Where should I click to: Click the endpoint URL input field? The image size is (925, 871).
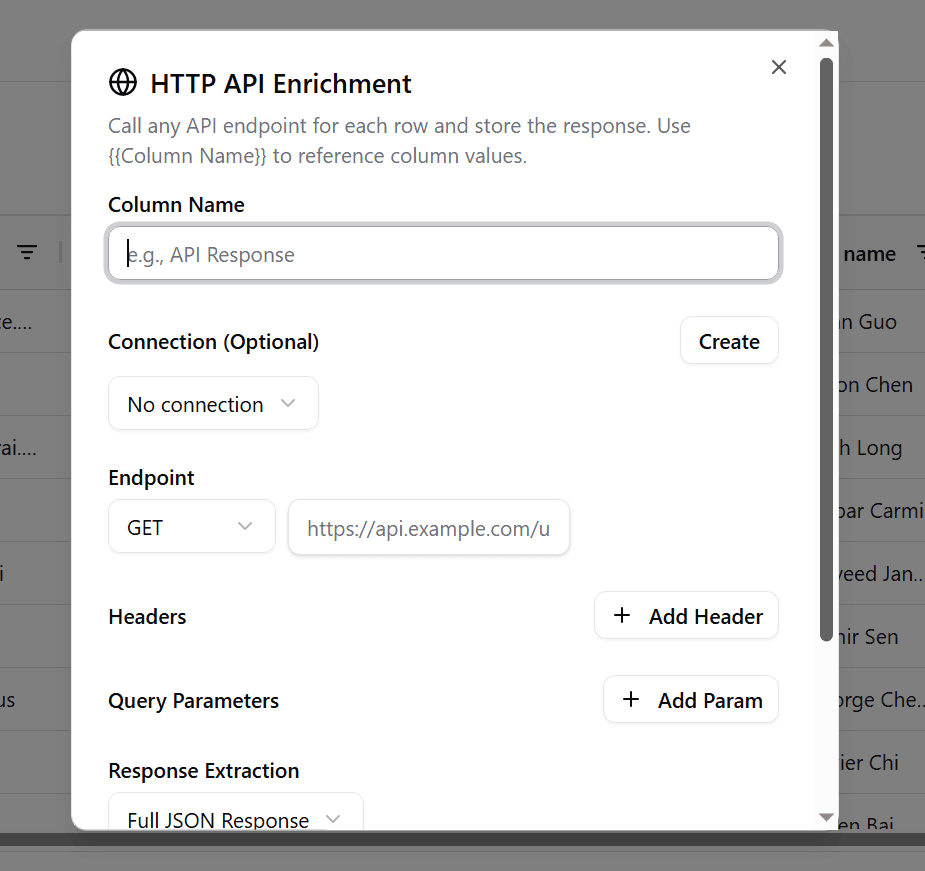click(428, 528)
